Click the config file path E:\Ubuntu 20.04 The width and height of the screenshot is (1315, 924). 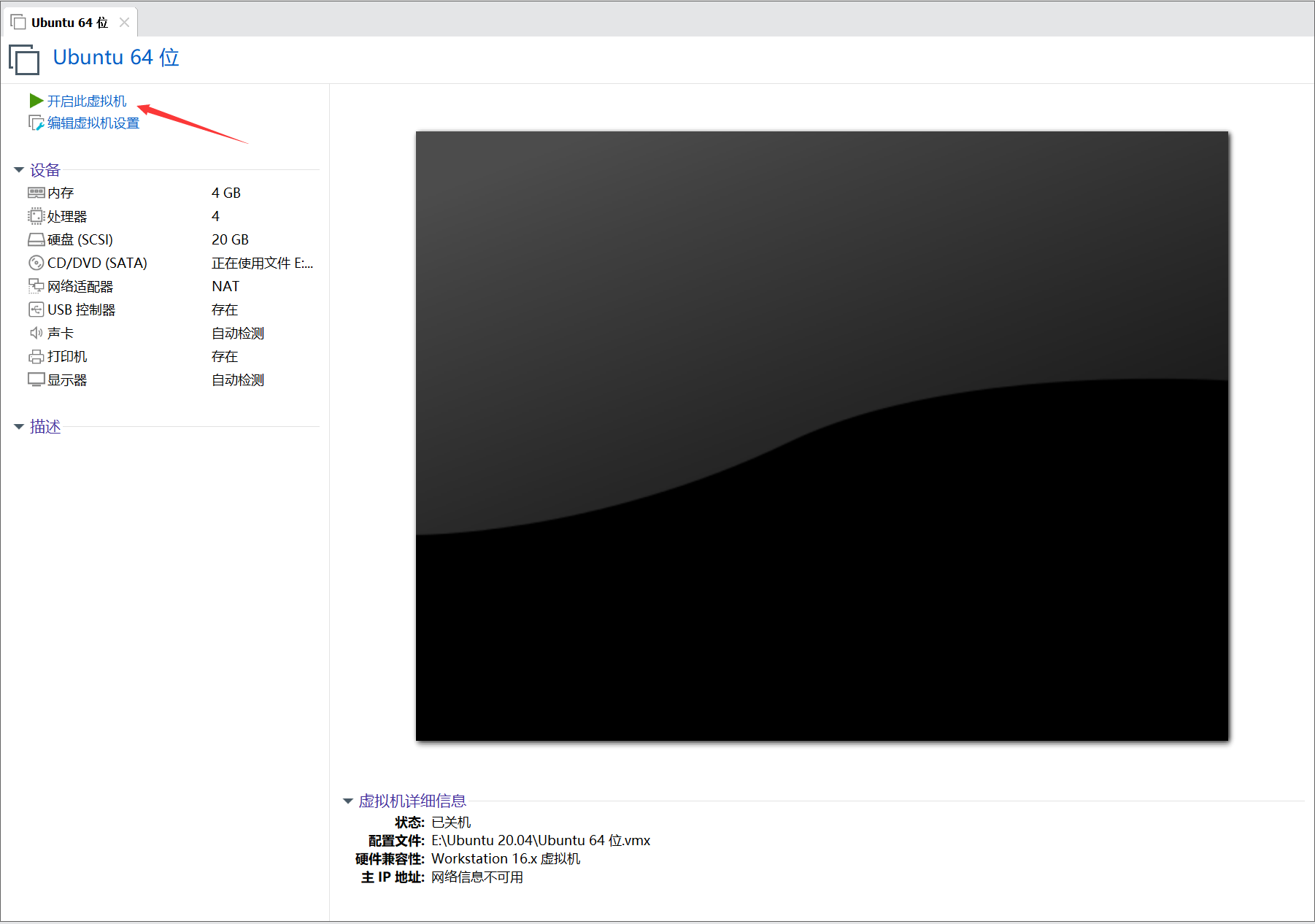pyautogui.click(x=541, y=840)
